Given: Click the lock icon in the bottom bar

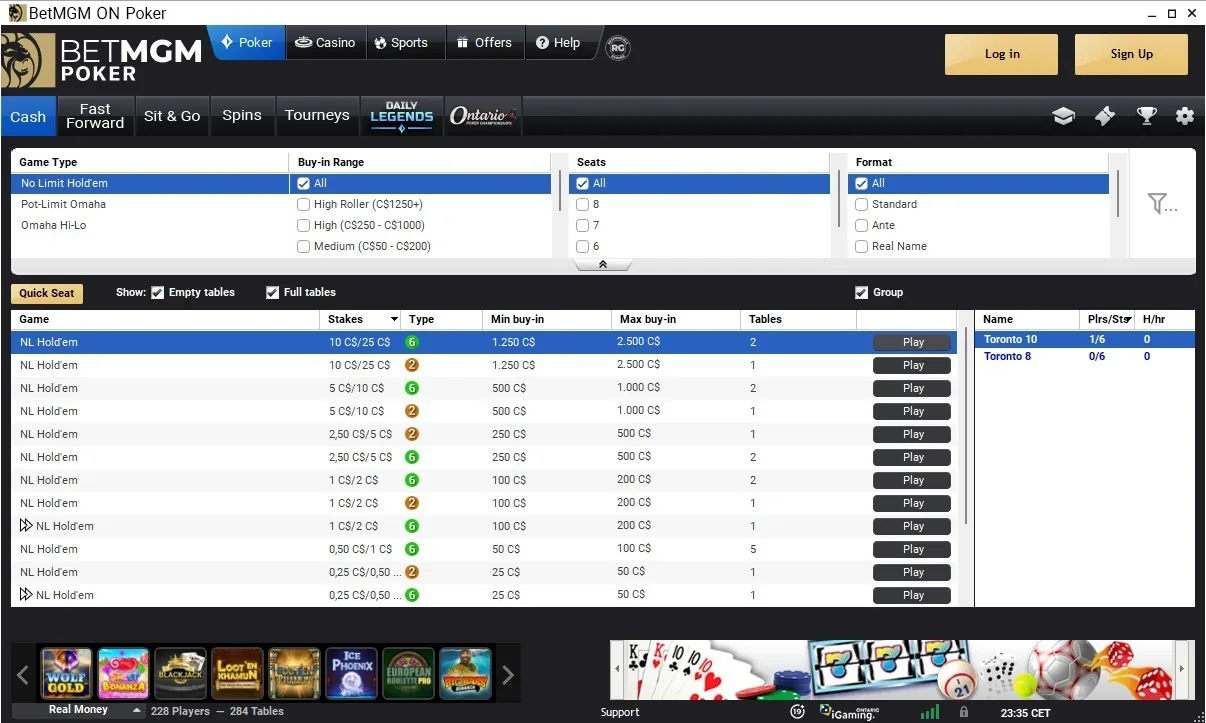Looking at the screenshot, I should click(963, 712).
